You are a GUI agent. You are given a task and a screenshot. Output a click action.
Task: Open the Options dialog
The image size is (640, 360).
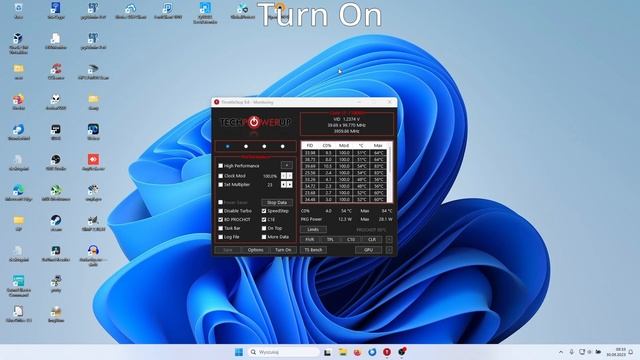pyautogui.click(x=255, y=250)
